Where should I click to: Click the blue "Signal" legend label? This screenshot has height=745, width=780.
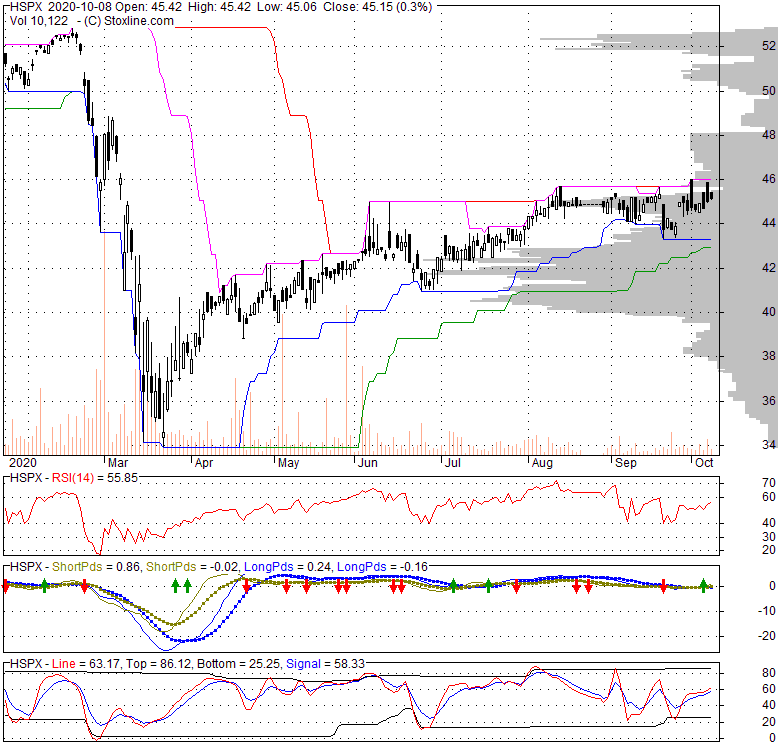coord(303,664)
